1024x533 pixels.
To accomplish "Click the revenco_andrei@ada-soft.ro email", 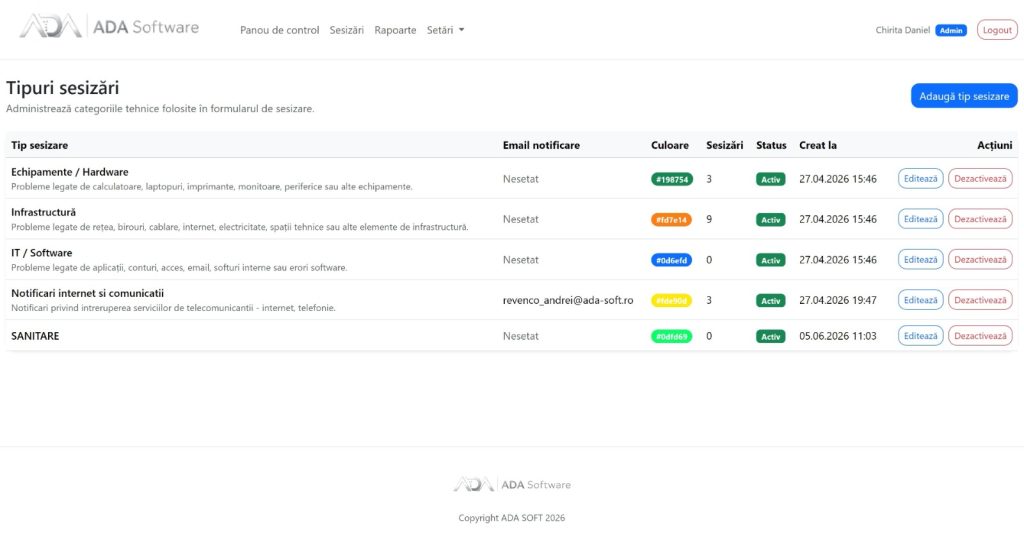I will pos(568,300).
